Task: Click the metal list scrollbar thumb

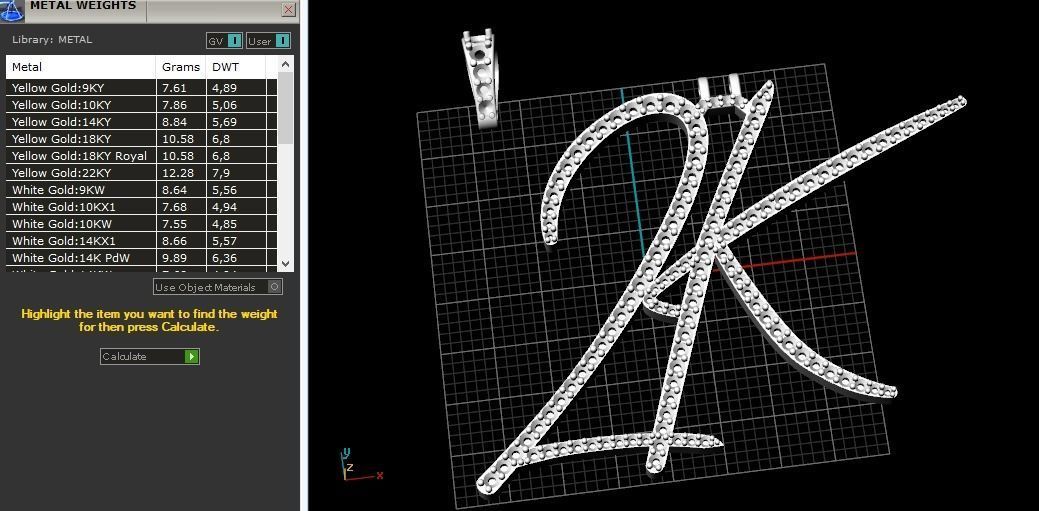Action: (286, 108)
